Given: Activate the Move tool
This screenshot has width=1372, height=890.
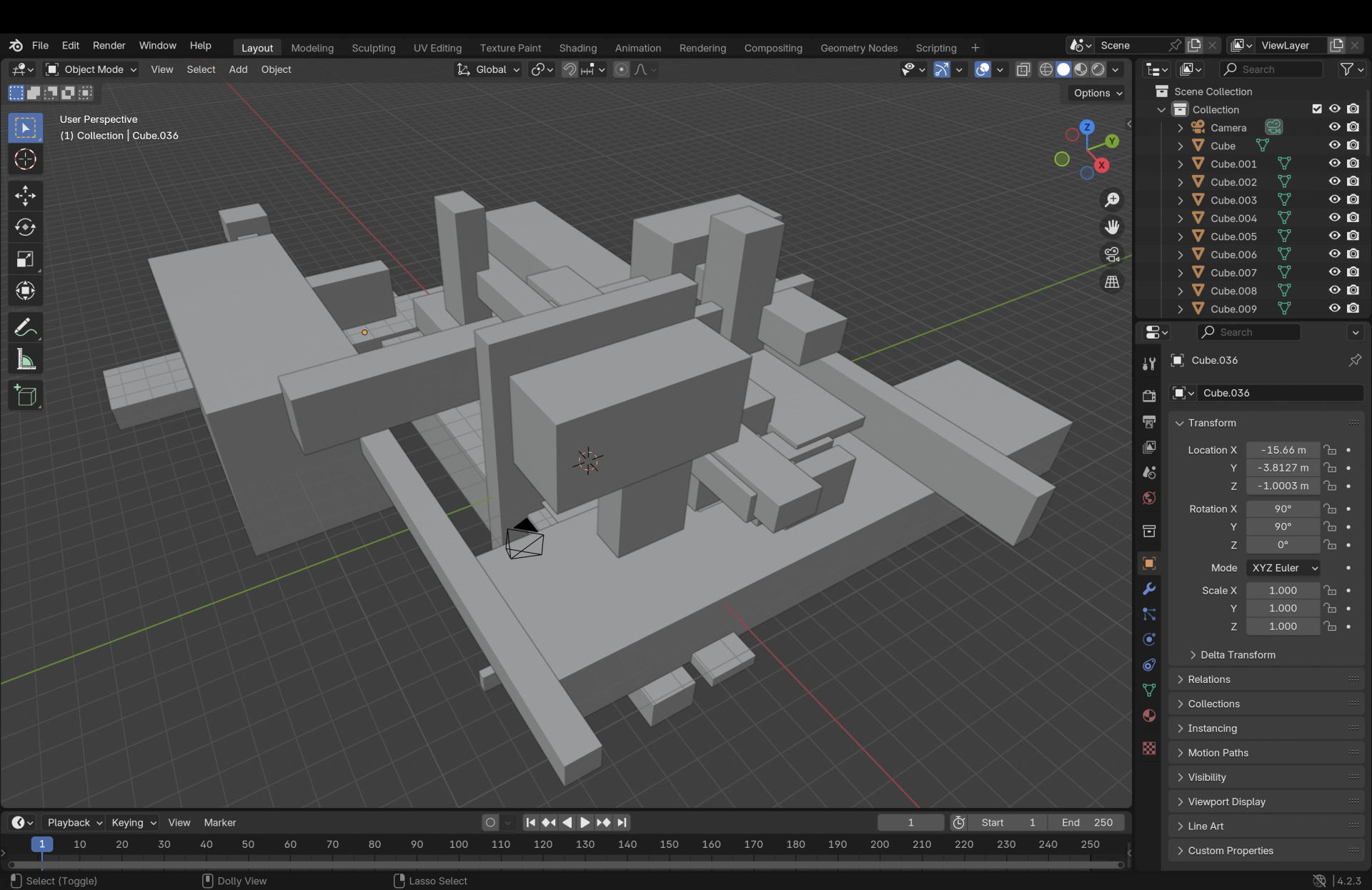Looking at the screenshot, I should coord(25,196).
